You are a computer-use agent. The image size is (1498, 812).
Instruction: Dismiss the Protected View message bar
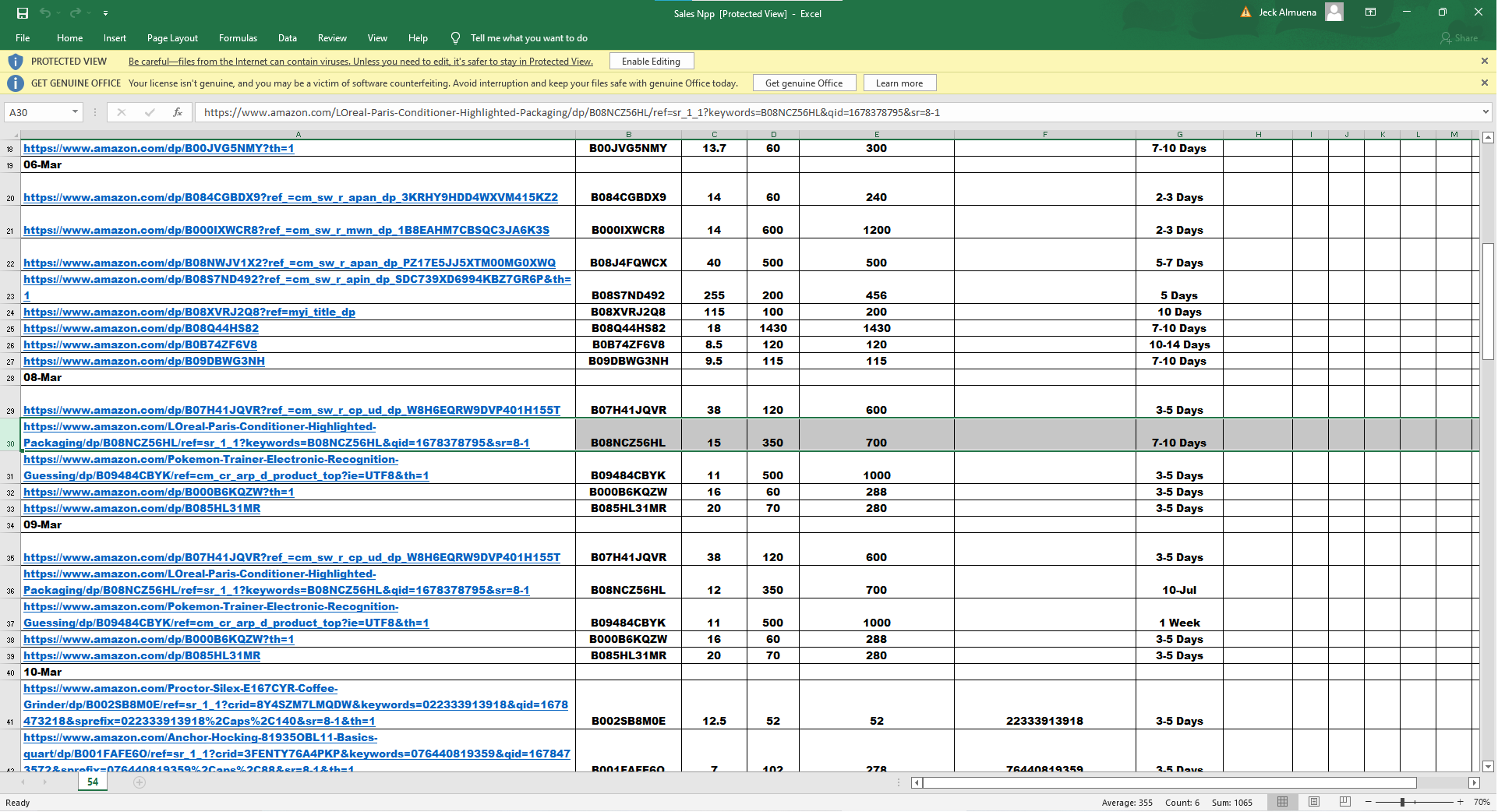tap(1484, 61)
